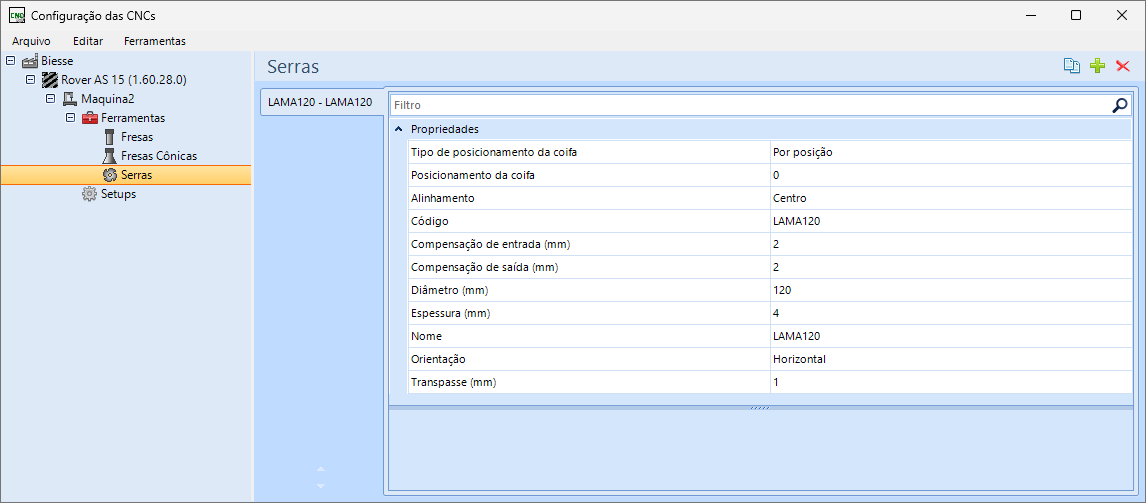
Task: Collapse the Ferramentas tree node
Action: click(x=71, y=117)
